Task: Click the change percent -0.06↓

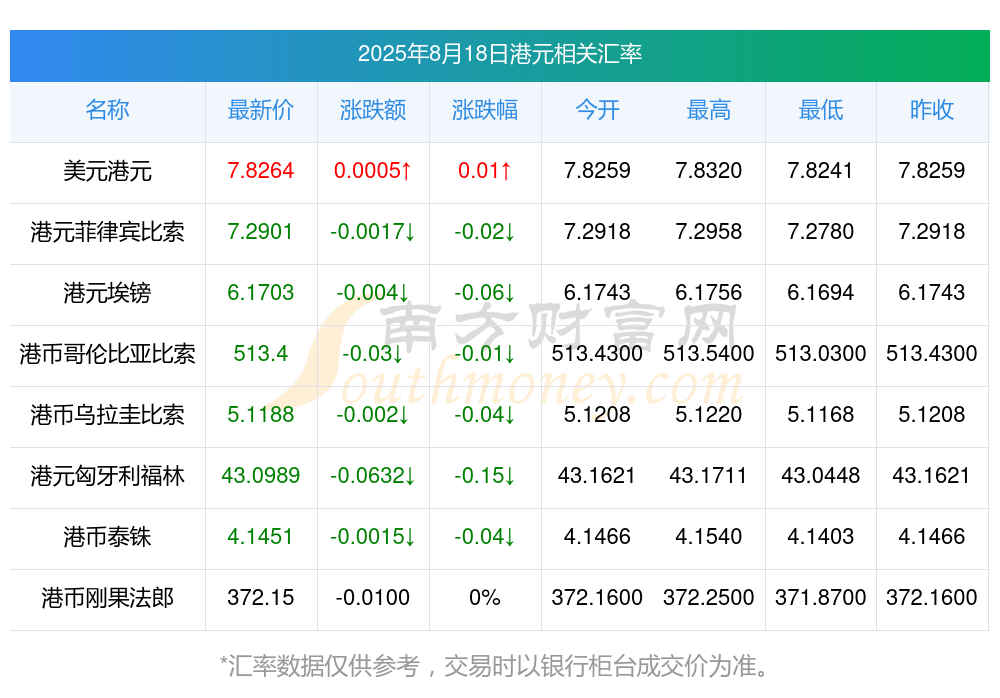Action: (485, 292)
